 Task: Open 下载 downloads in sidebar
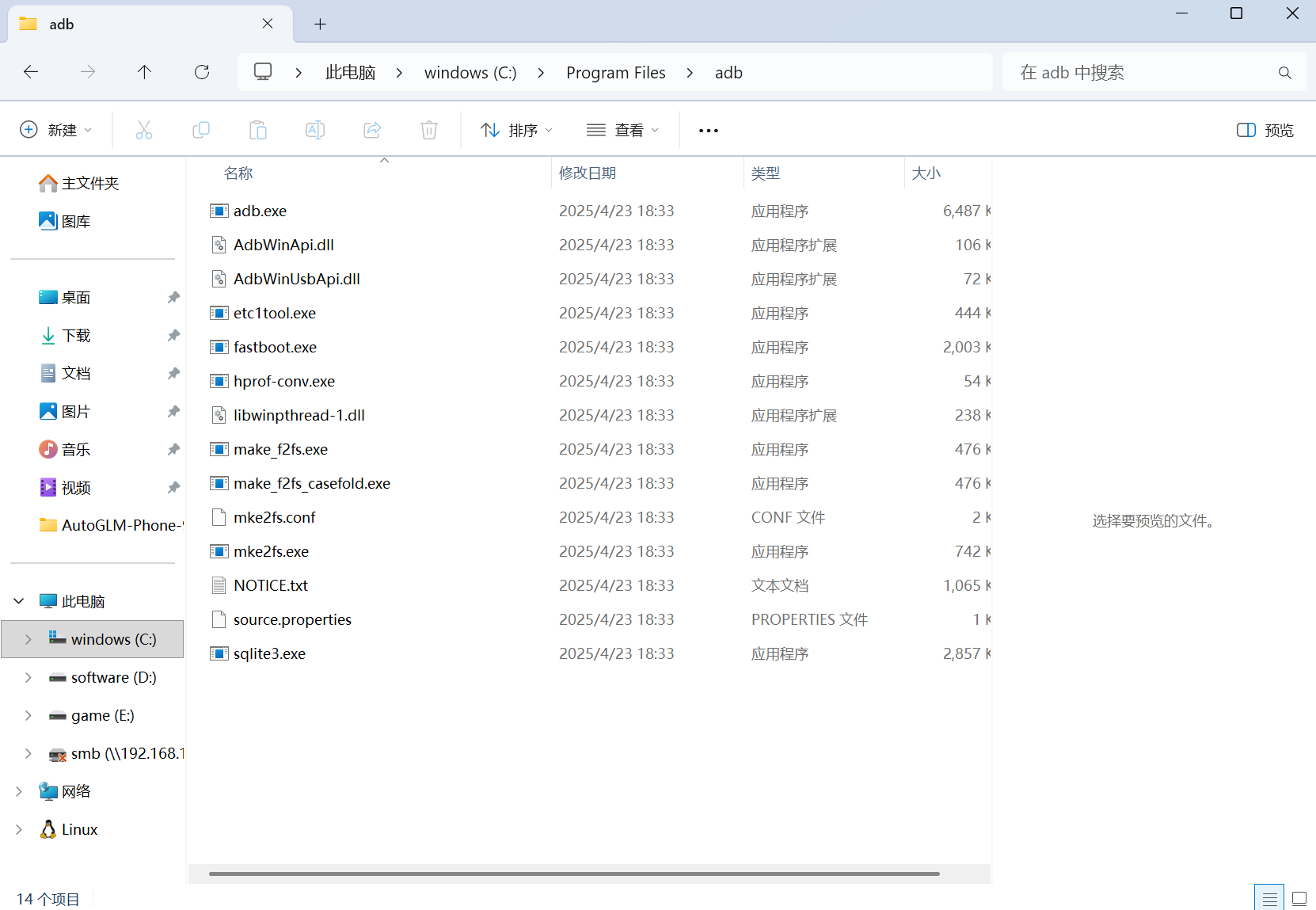pos(65,335)
